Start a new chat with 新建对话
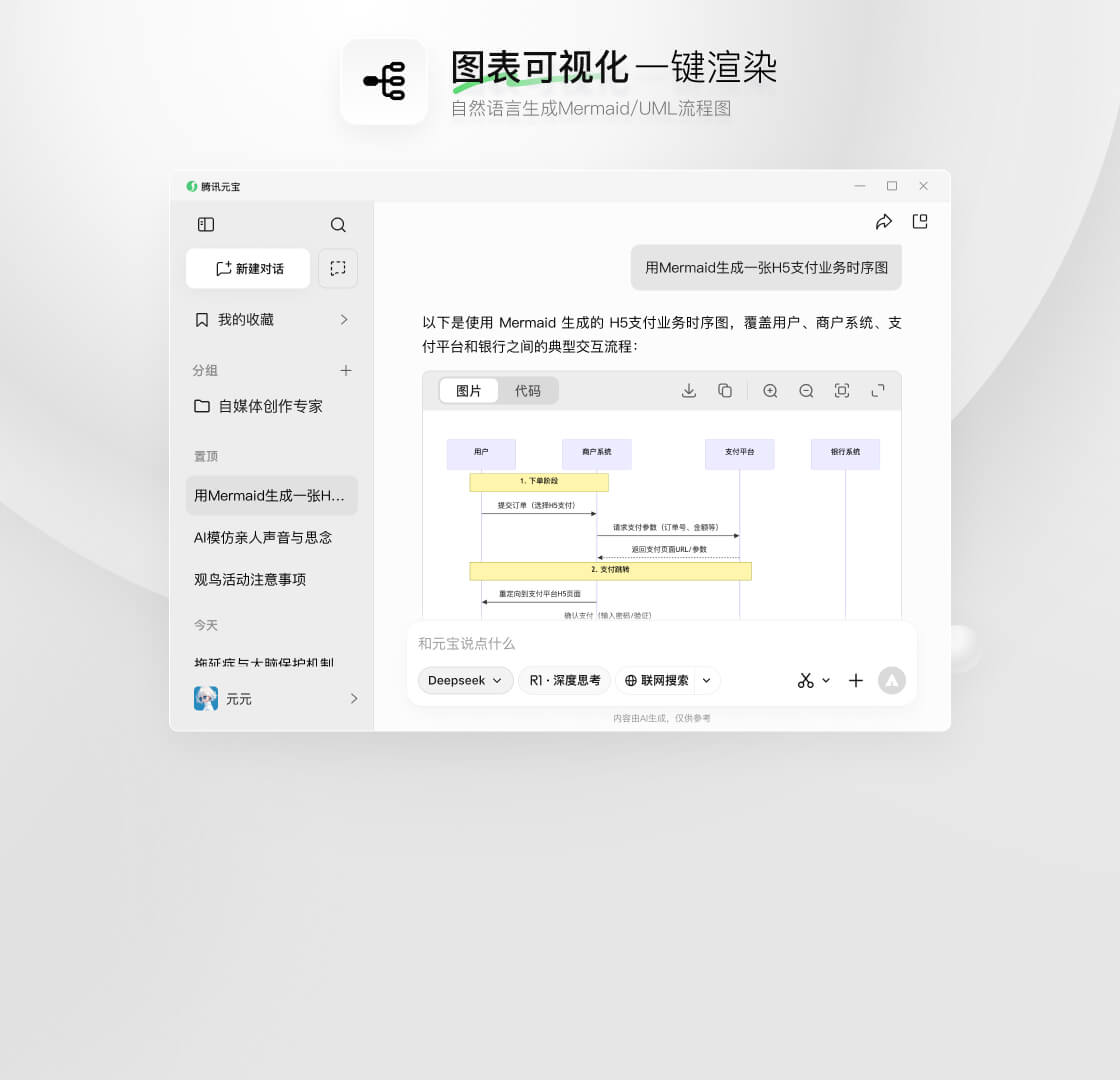The image size is (1120, 1080). [x=248, y=268]
